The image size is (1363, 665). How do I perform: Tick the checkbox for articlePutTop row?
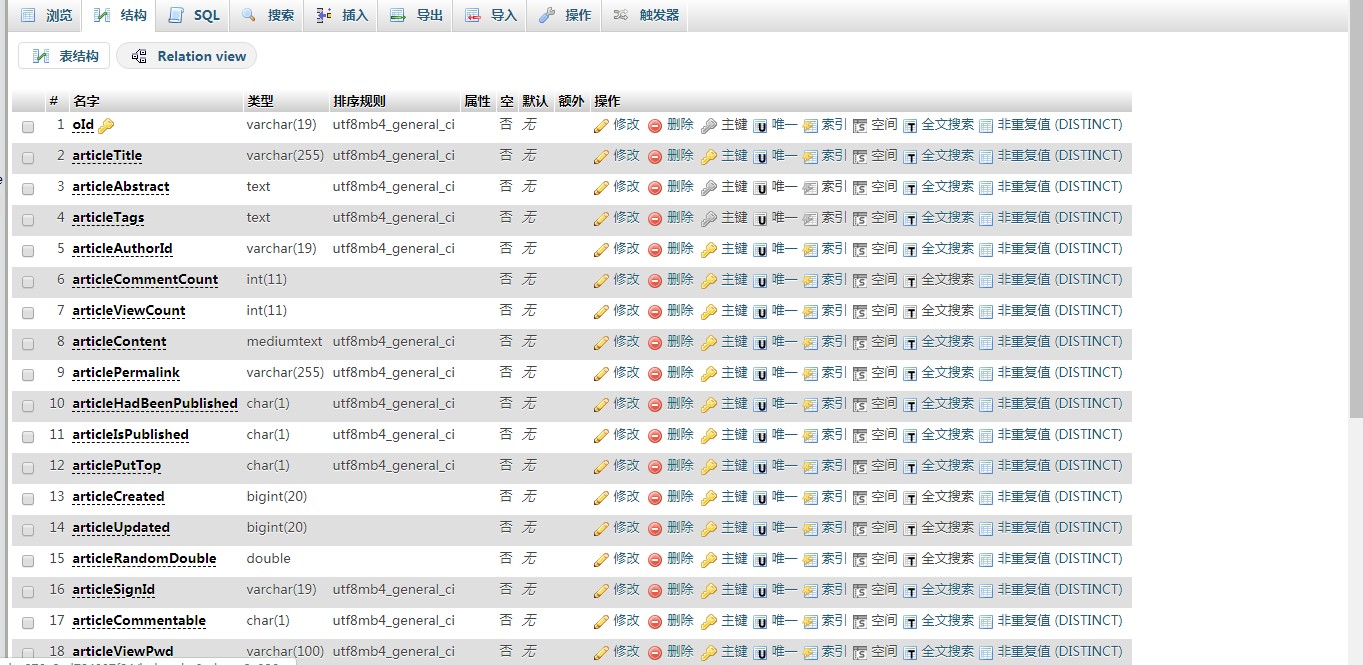[x=28, y=468]
